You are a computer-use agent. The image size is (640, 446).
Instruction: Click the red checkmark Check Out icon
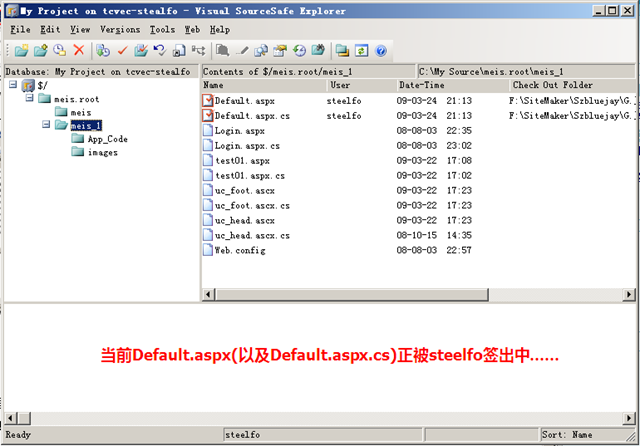click(x=122, y=50)
